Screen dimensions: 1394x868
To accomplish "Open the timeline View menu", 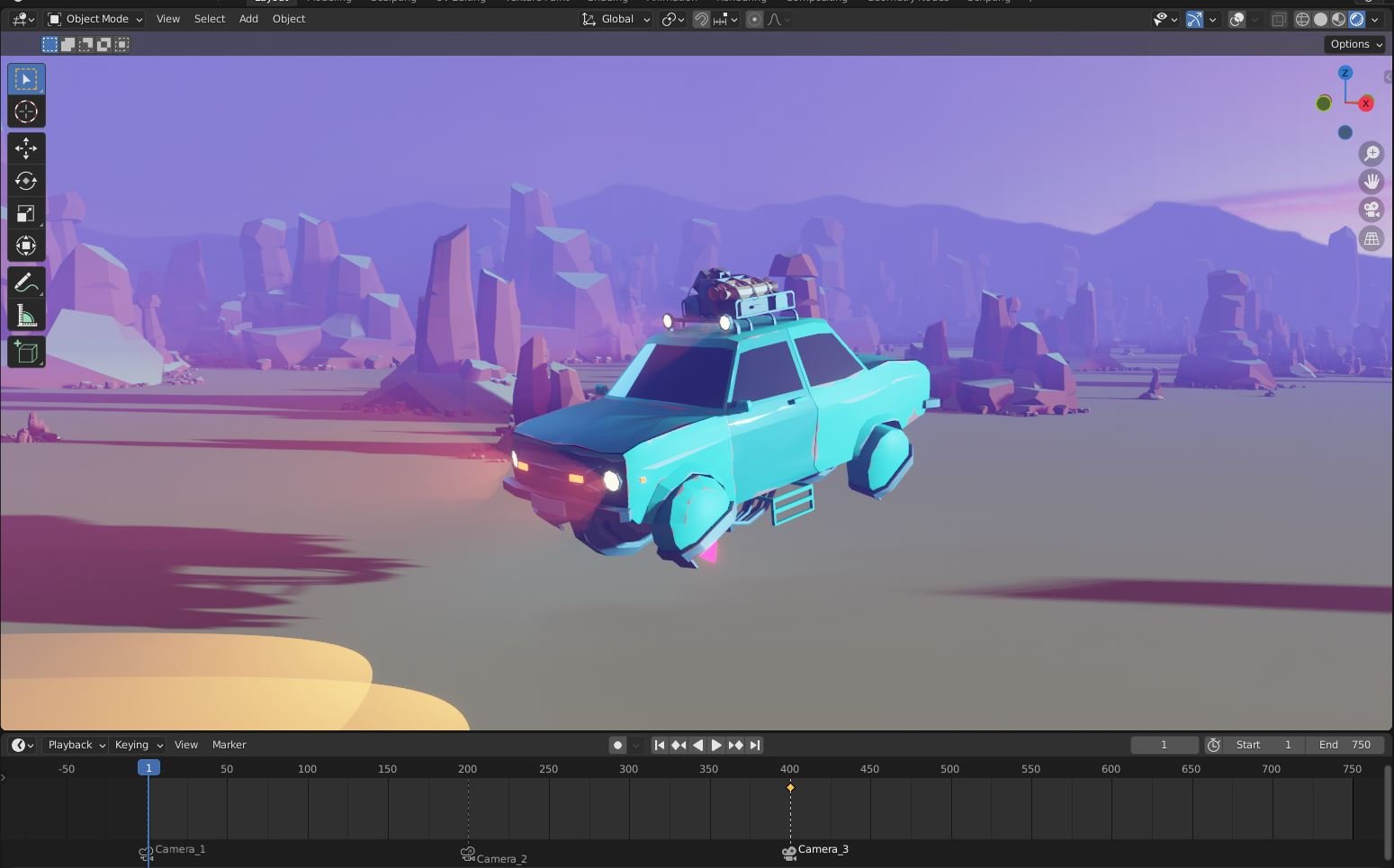I will click(x=186, y=745).
